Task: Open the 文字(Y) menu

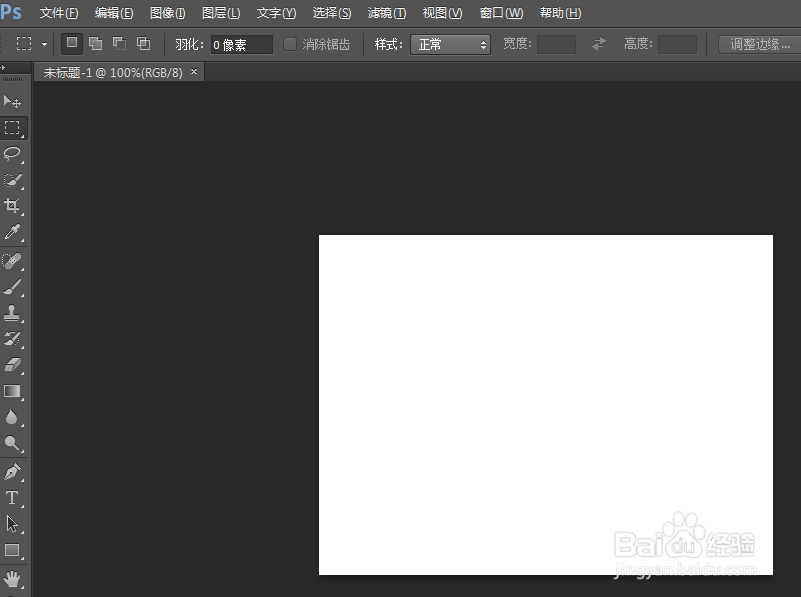Action: (x=276, y=13)
